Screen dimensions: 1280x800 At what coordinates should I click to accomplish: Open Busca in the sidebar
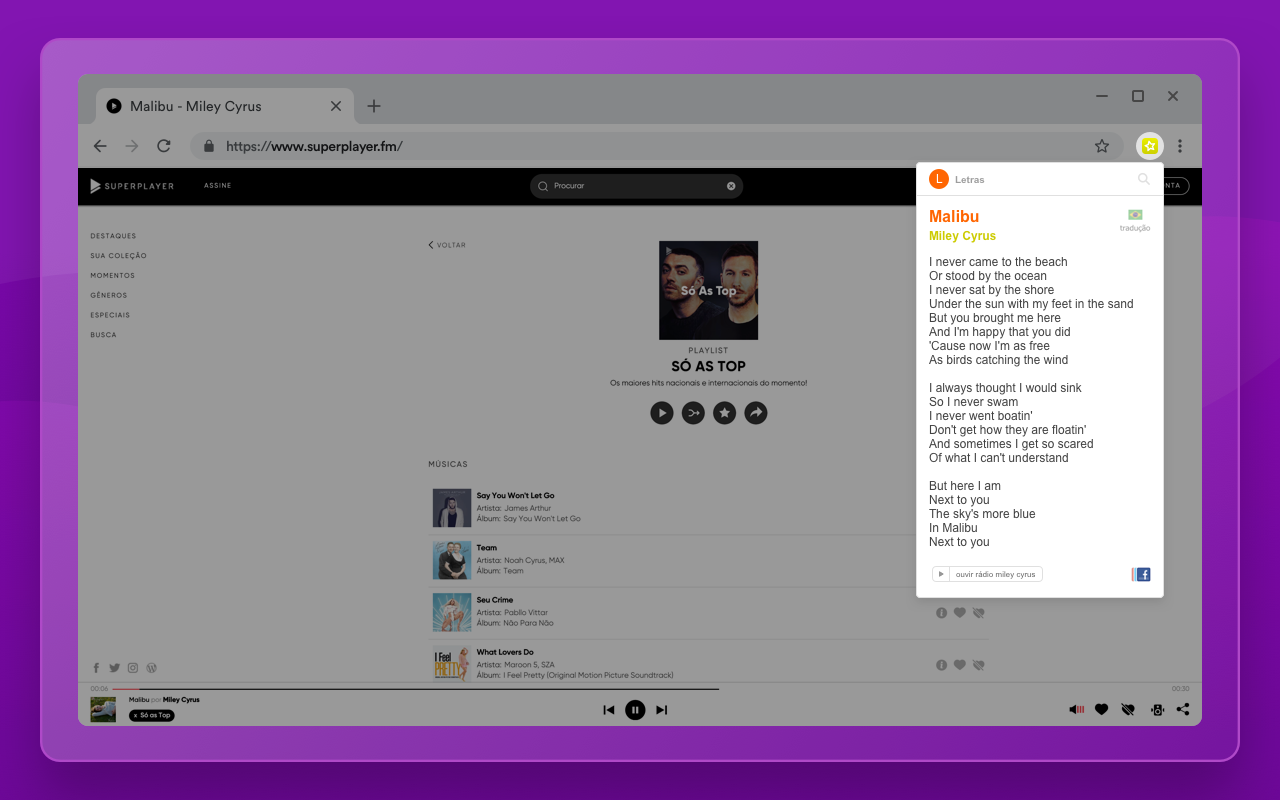(103, 335)
